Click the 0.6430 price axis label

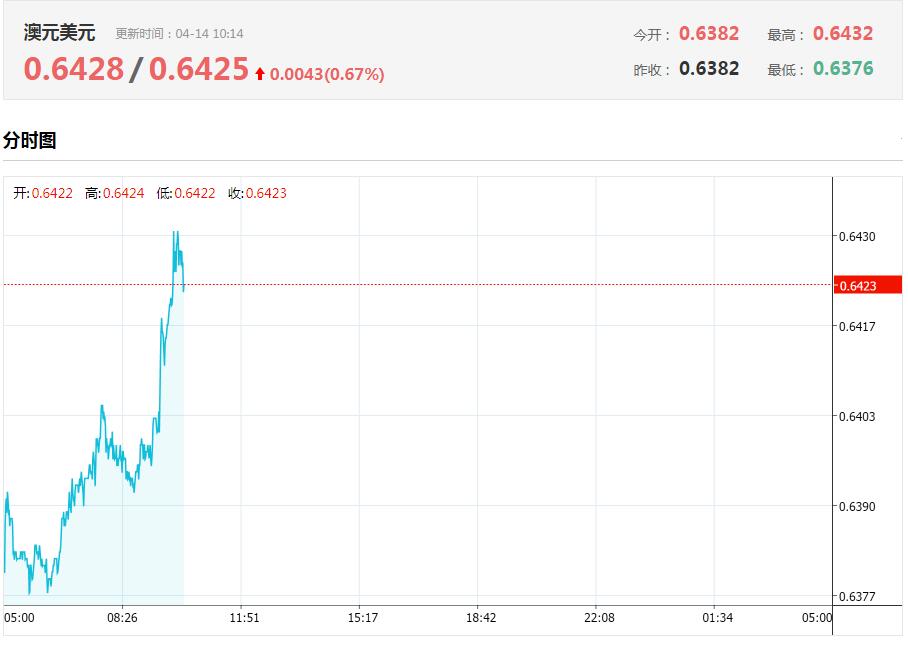coord(858,237)
